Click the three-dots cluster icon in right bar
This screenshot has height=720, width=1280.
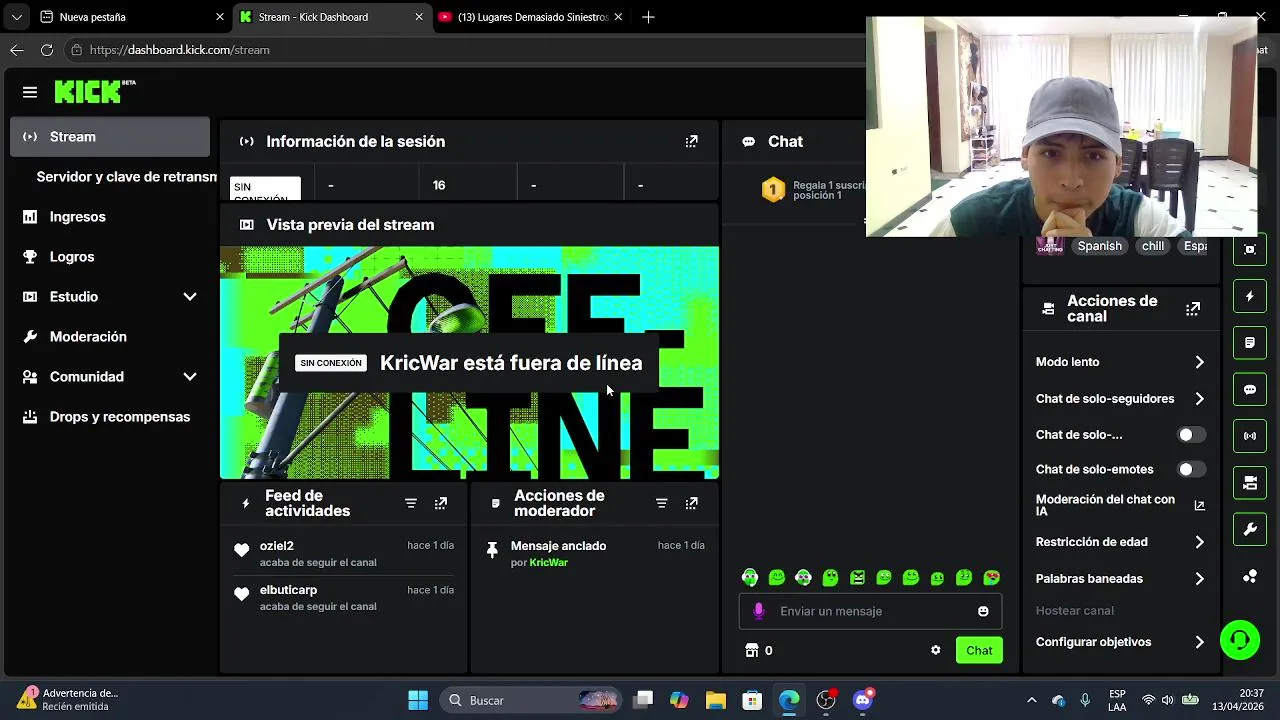(1250, 576)
